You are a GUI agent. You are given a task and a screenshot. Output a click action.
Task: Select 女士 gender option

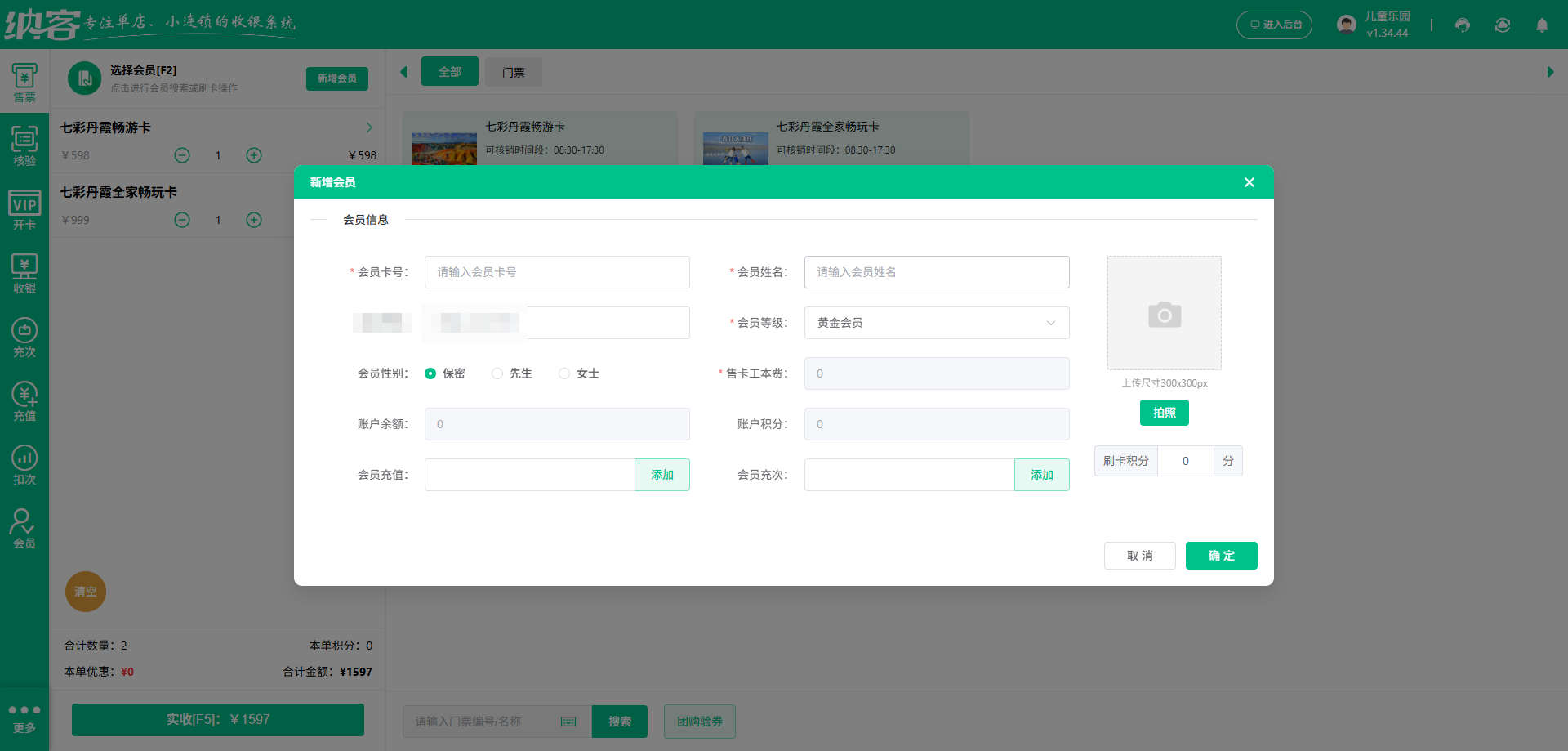click(x=563, y=373)
